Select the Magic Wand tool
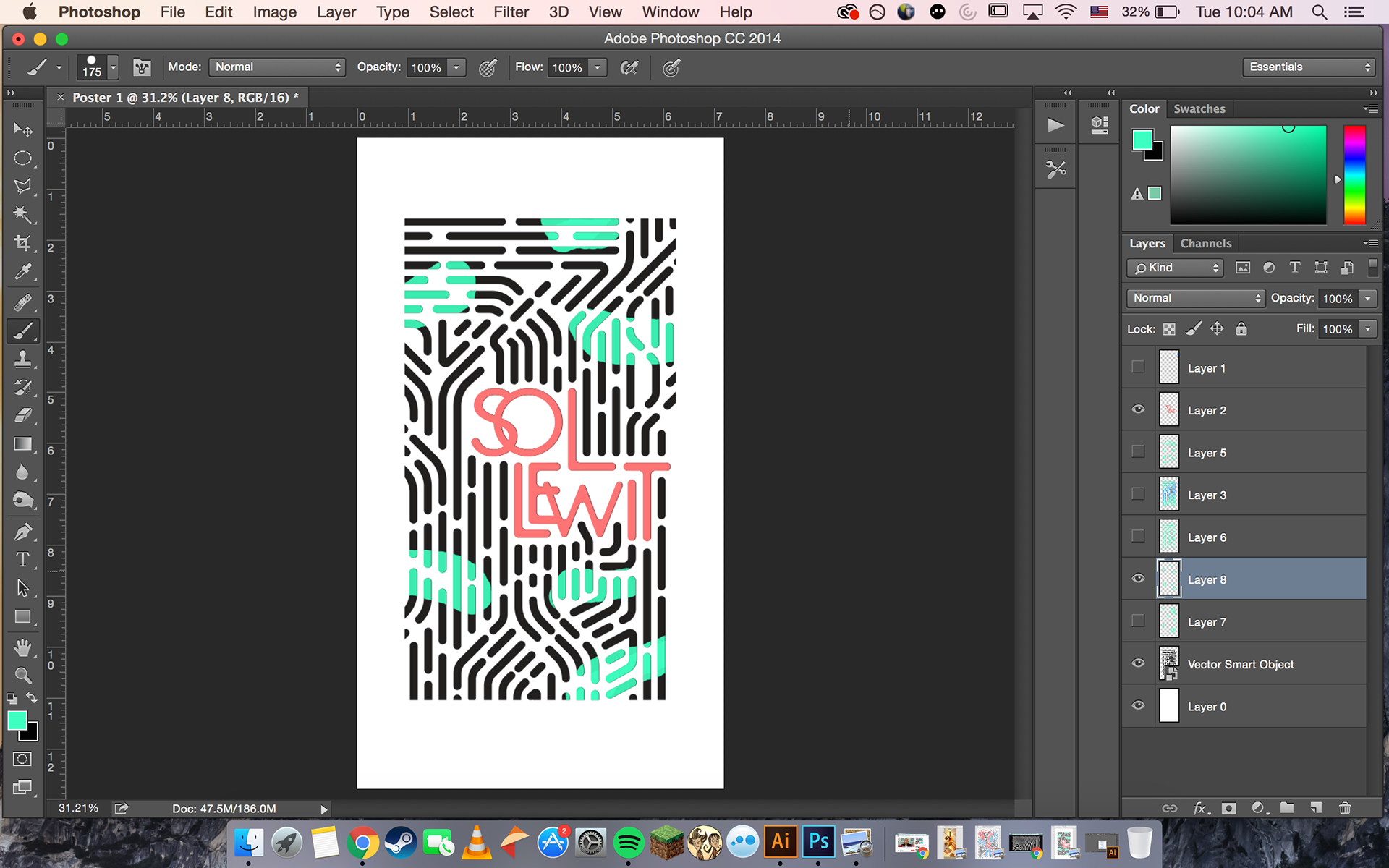This screenshot has height=868, width=1389. [x=22, y=214]
